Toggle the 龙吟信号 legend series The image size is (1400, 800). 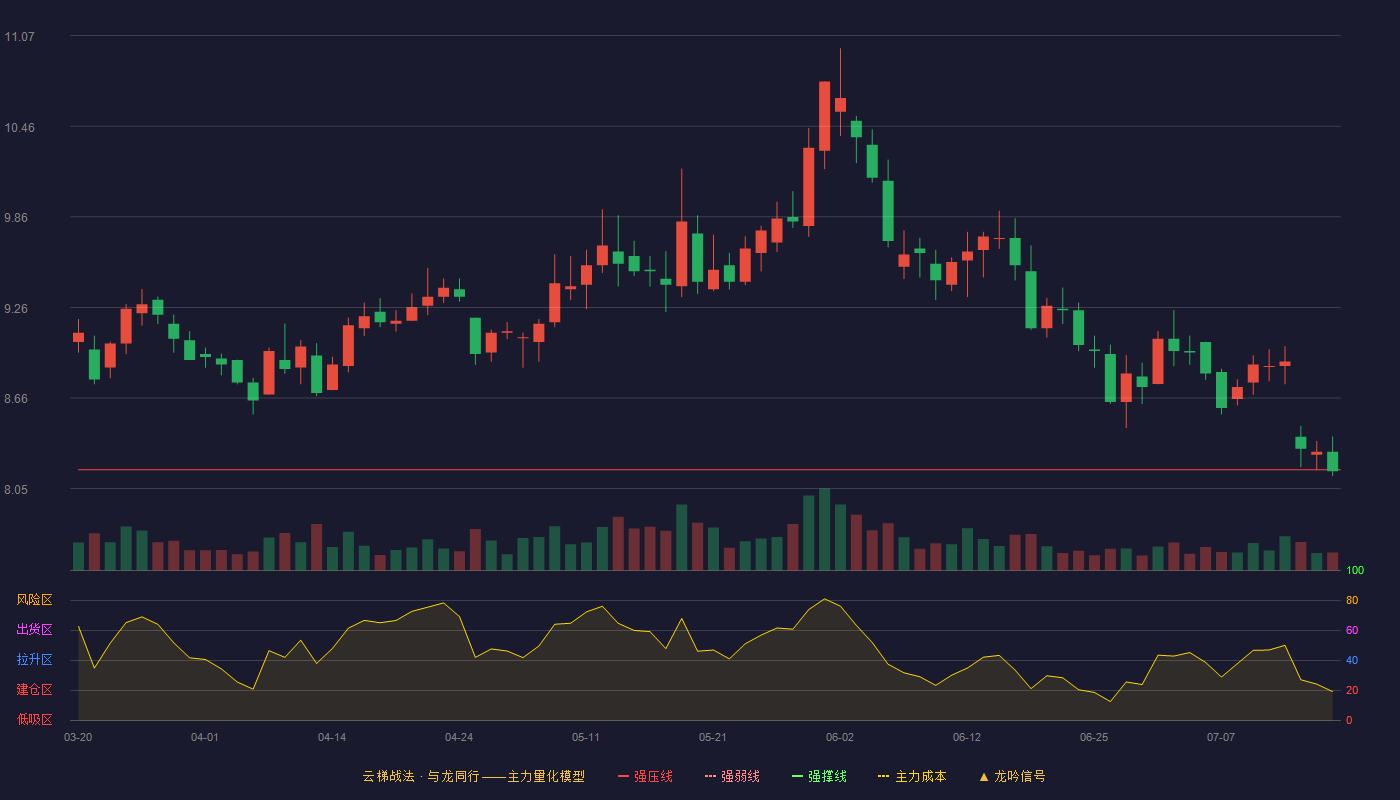coord(1012,776)
